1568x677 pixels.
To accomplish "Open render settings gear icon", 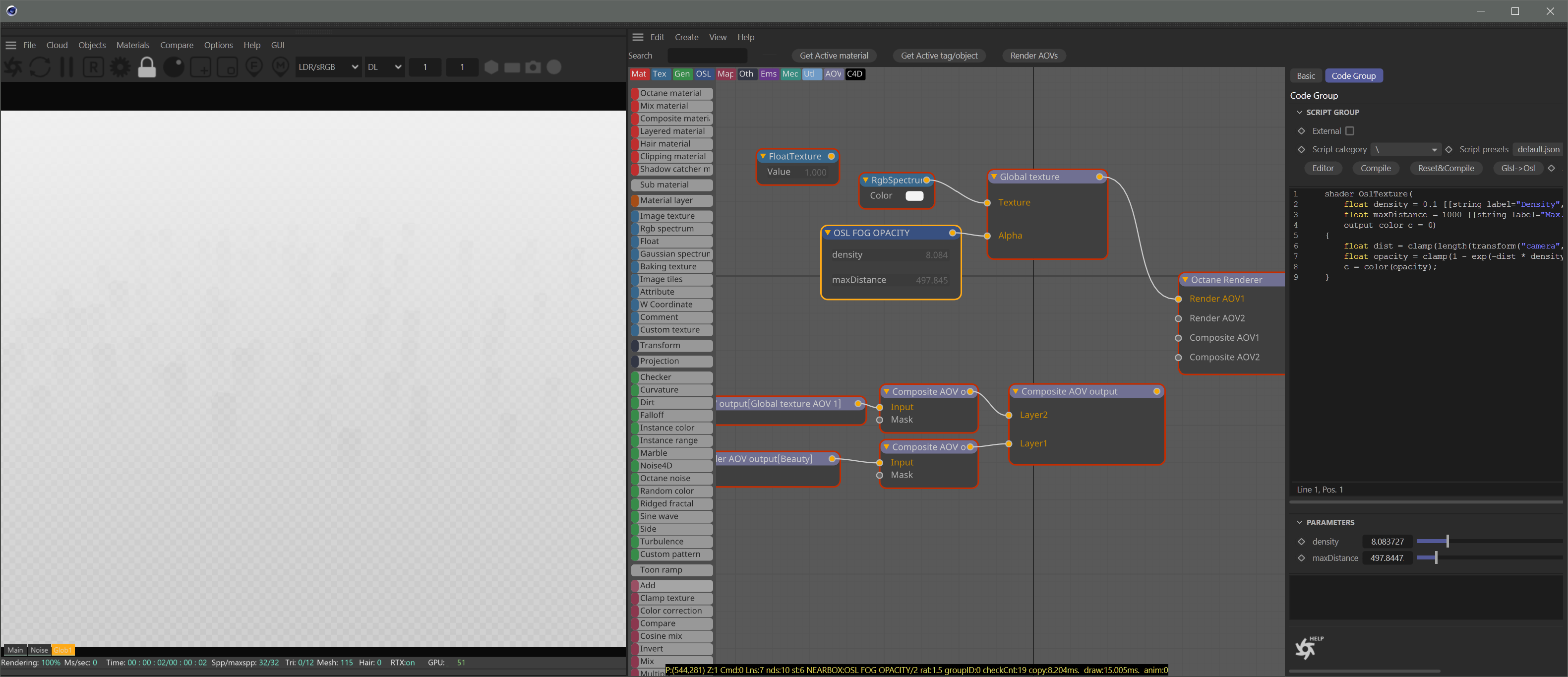I will coord(120,67).
